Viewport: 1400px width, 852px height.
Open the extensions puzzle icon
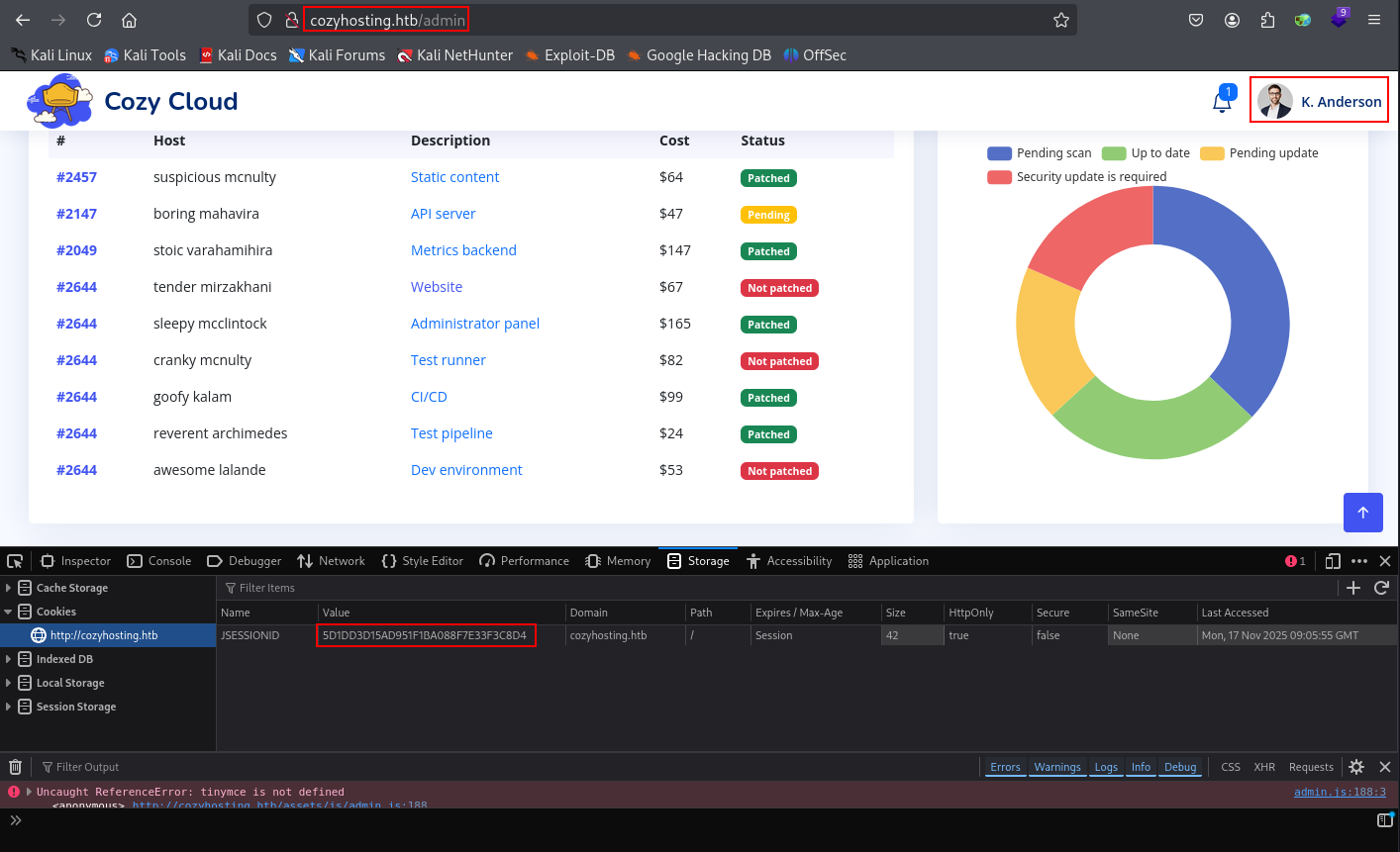click(x=1267, y=20)
